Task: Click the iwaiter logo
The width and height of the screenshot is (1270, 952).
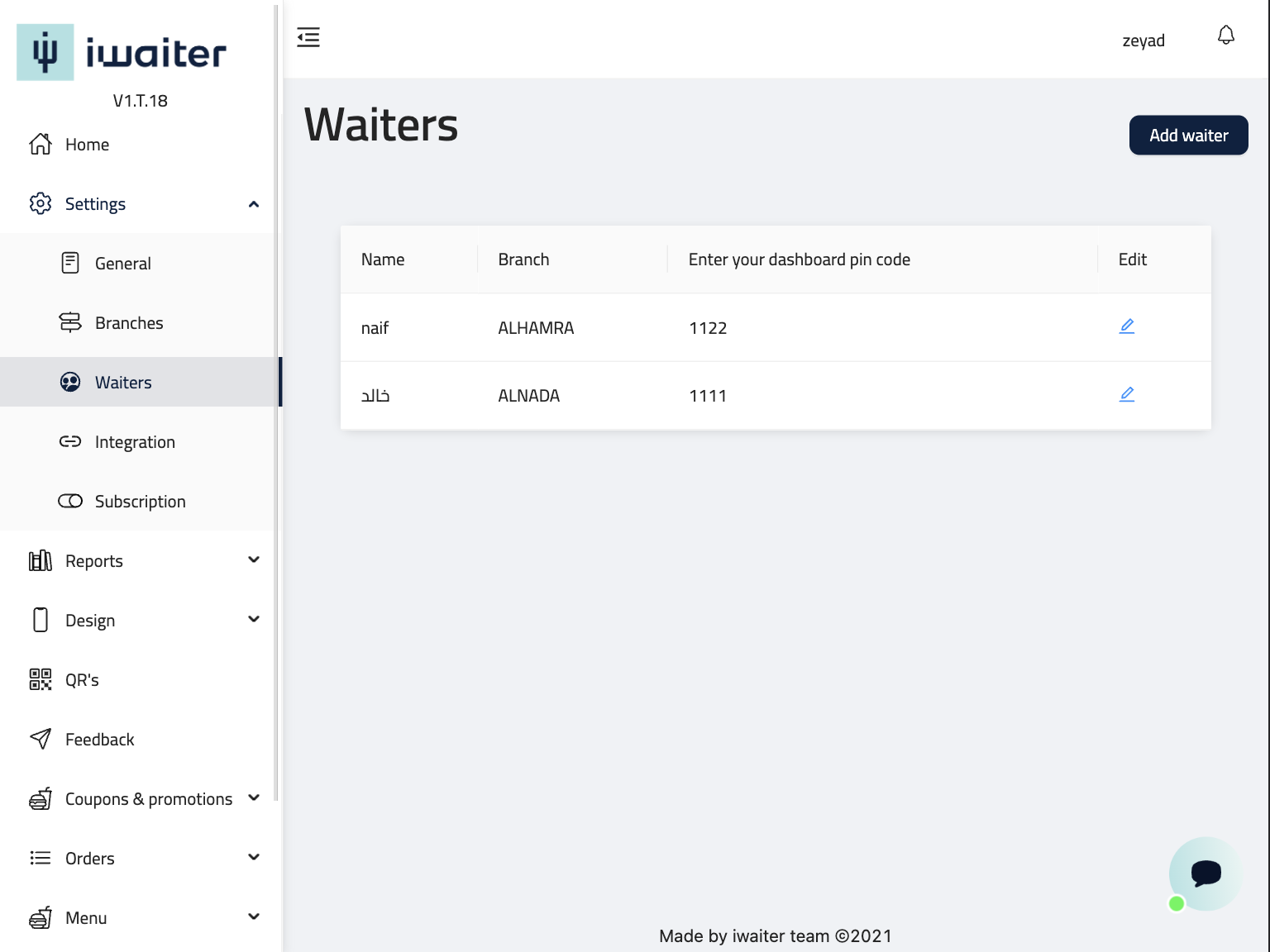Action: [122, 53]
